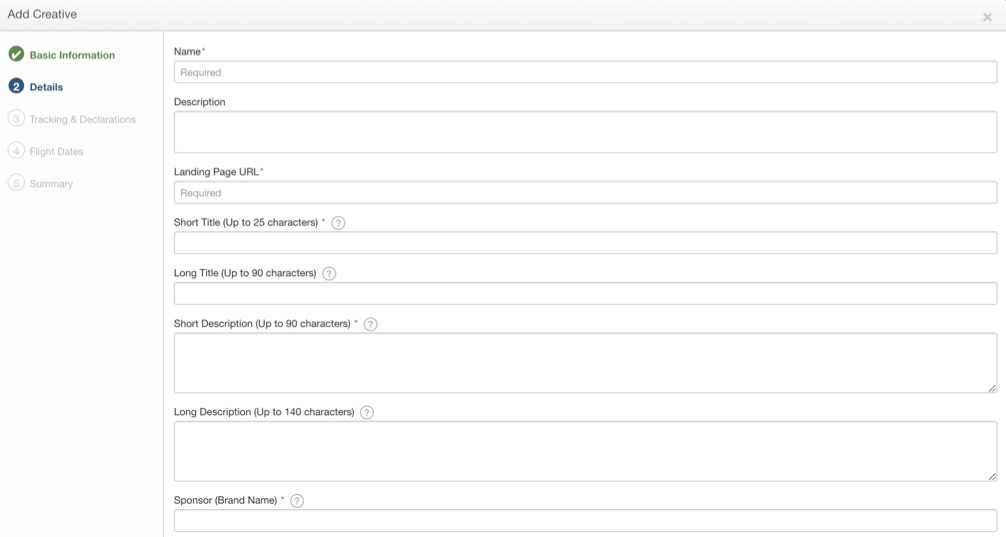
Task: Click Short Description textarea resize handle
Action: pyautogui.click(x=992, y=388)
